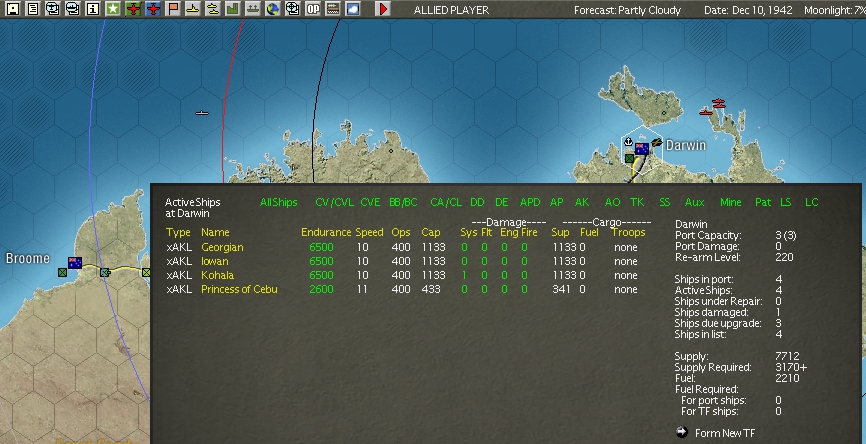
Task: Filter list by DD
Action: pyautogui.click(x=477, y=203)
